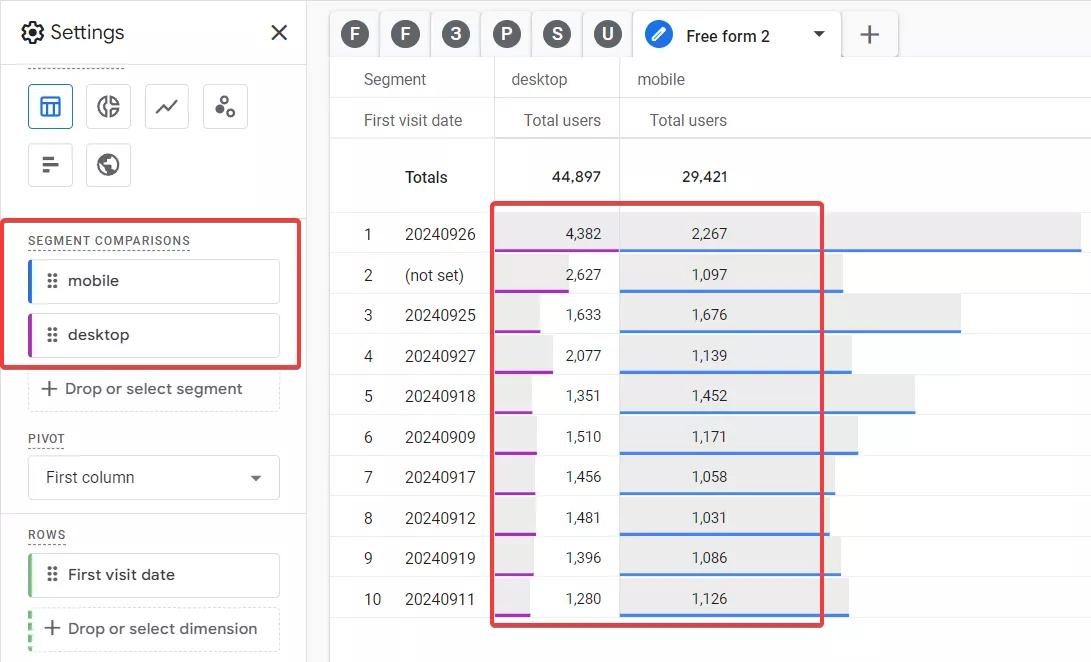This screenshot has height=662, width=1091.
Task: Click the mobile value 1,126
Action: (709, 599)
